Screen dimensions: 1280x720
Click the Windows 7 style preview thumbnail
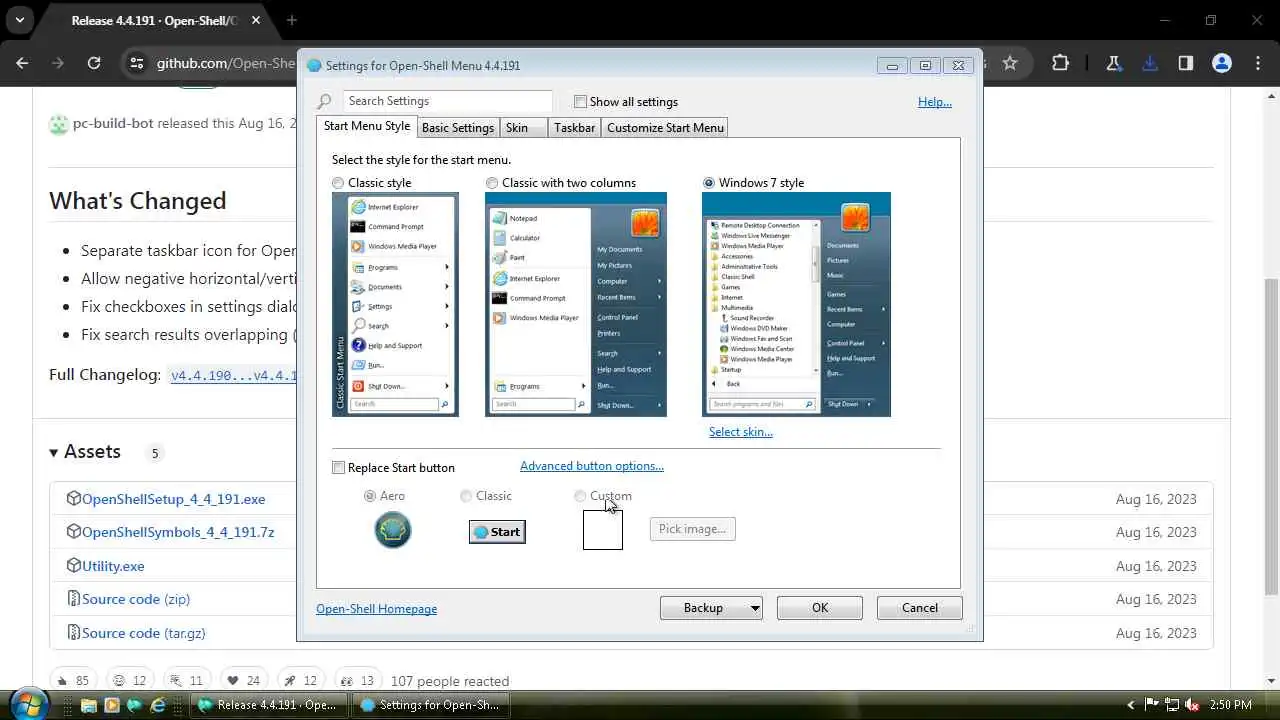(x=796, y=304)
